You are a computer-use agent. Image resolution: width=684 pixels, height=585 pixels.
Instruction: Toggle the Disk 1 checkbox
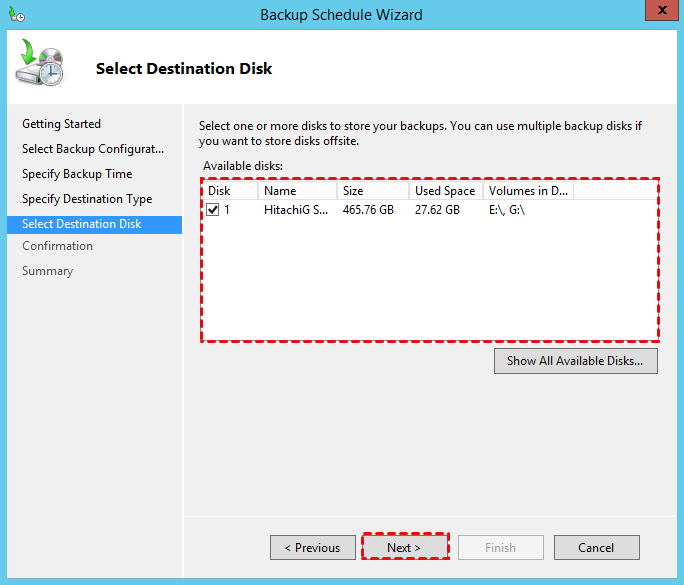[213, 210]
